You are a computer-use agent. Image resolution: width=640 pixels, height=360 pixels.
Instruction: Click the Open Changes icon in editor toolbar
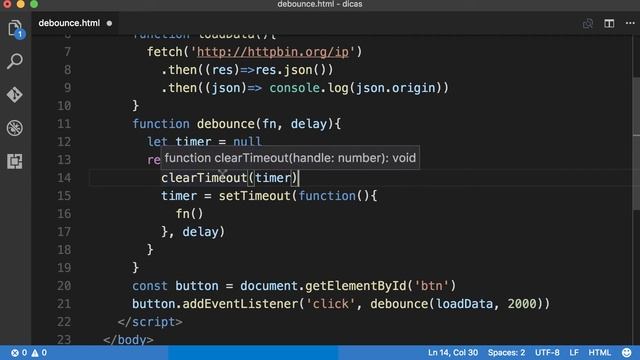[588, 24]
